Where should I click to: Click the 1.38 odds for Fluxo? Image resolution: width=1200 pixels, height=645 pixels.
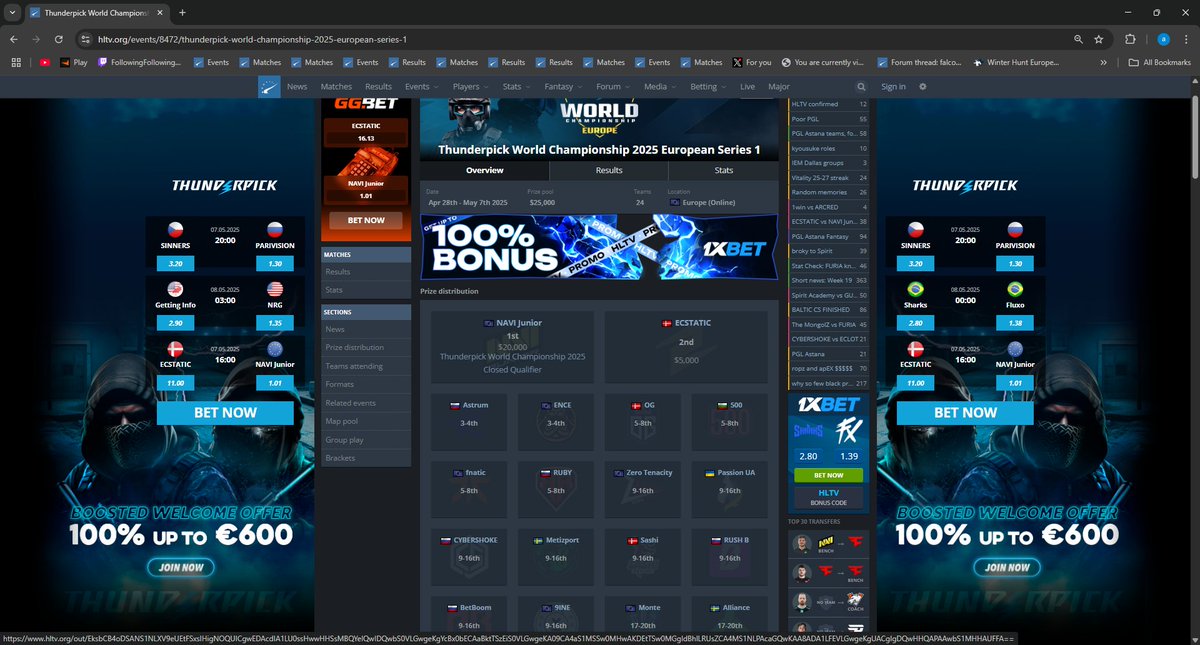1015,325
